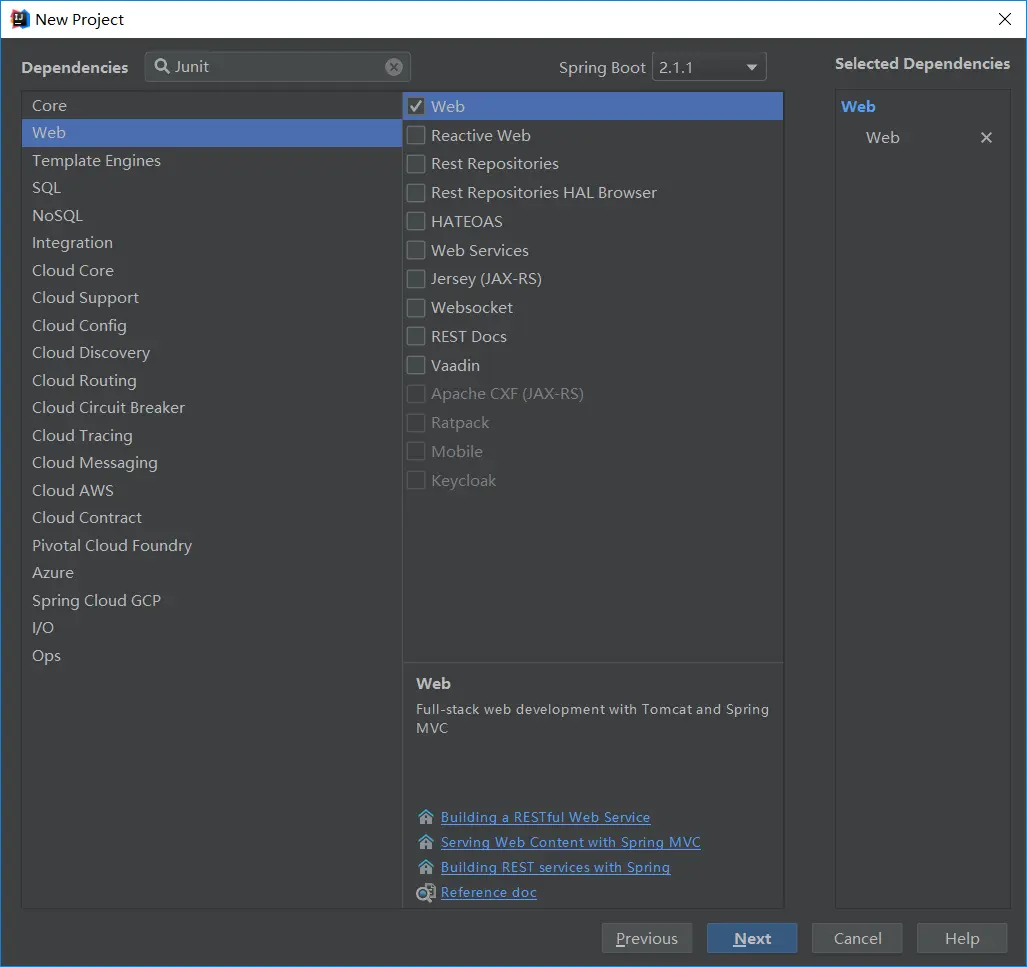
Task: Click the disabled Keycloak checkbox
Action: (416, 480)
